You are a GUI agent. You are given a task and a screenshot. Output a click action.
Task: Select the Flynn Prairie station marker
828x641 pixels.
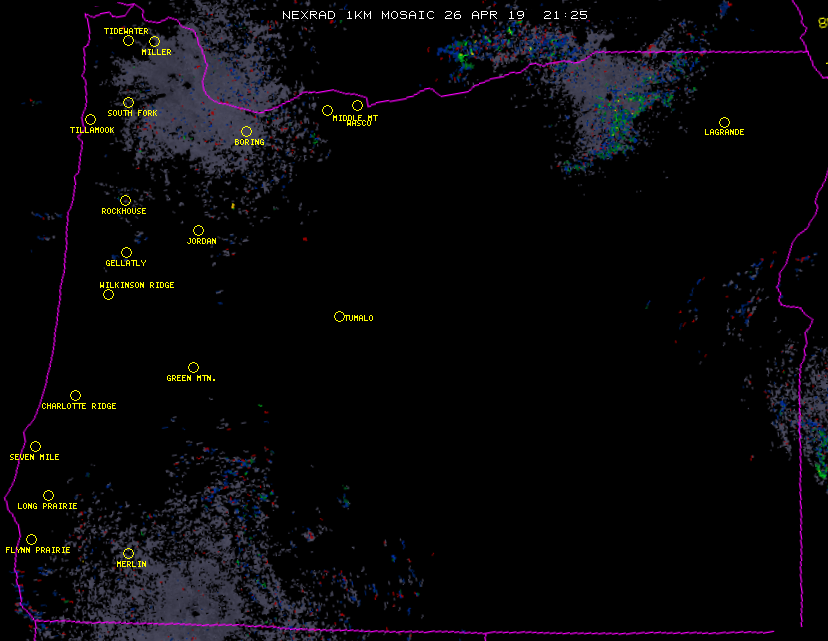pyautogui.click(x=31, y=540)
